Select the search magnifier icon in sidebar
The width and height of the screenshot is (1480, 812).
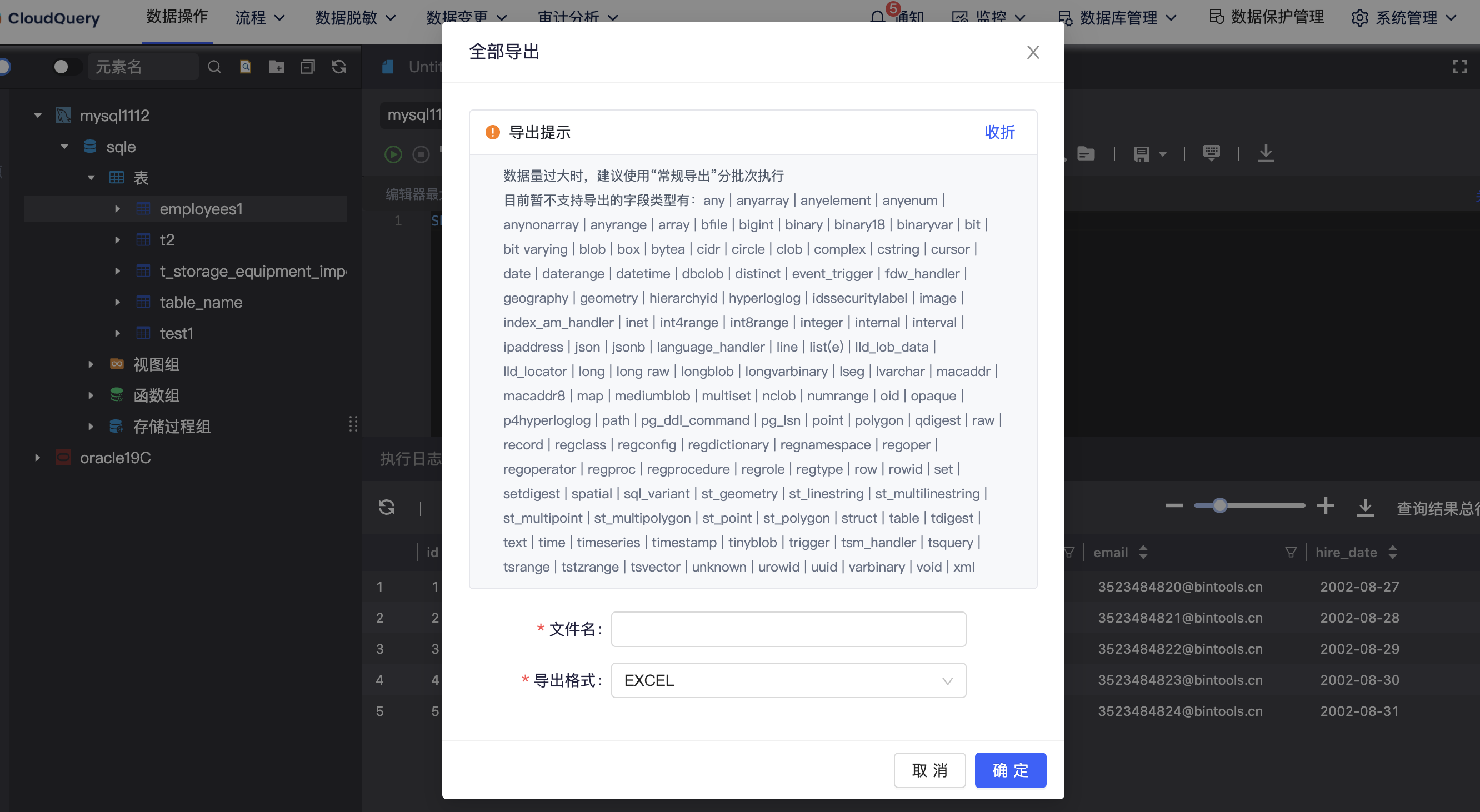point(214,67)
